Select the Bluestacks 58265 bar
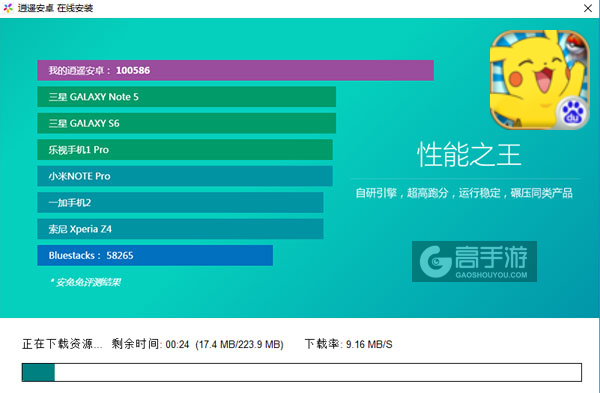Screen dimensions: 600x393 pyautogui.click(x=155, y=255)
